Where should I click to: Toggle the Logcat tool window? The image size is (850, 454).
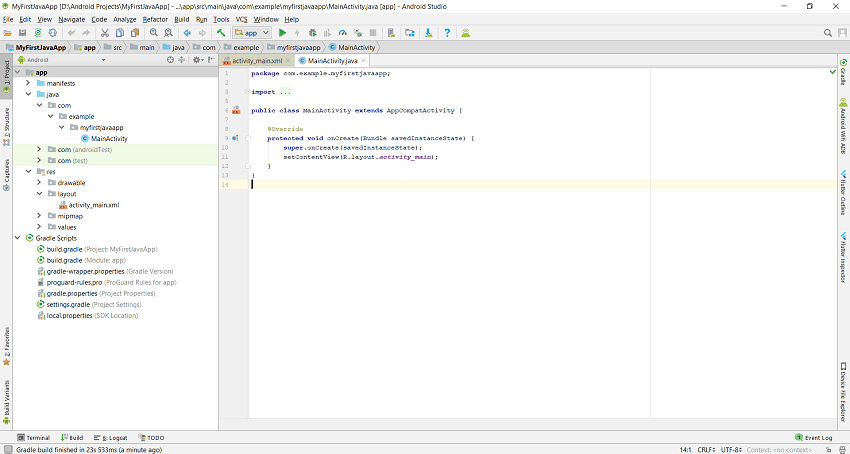coord(111,438)
